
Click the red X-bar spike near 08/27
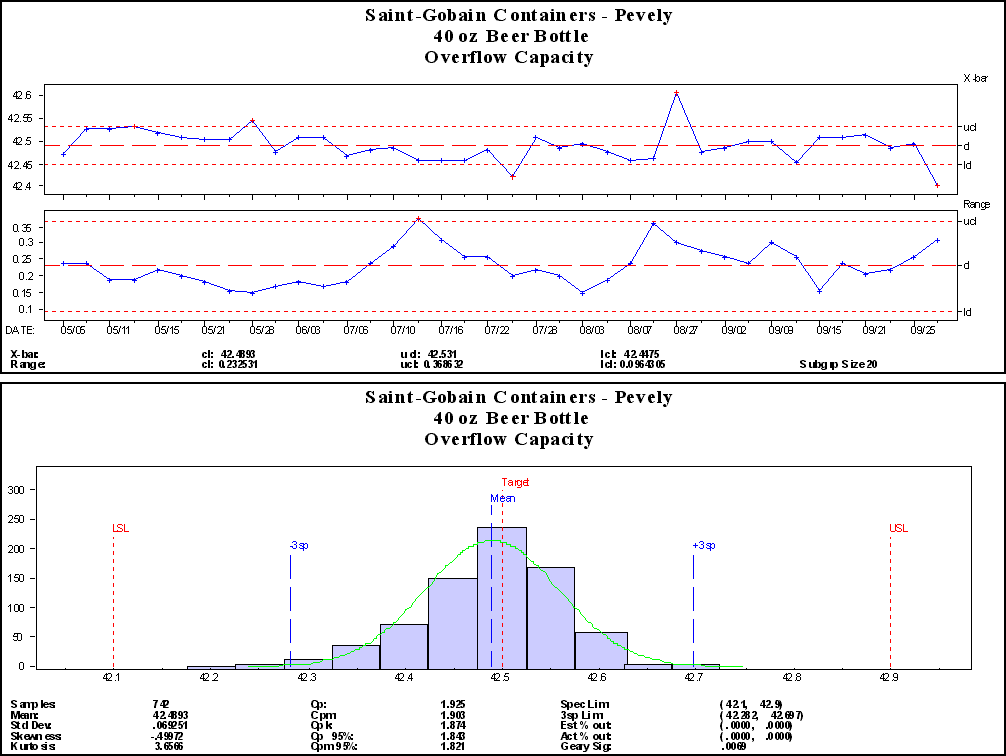(677, 93)
